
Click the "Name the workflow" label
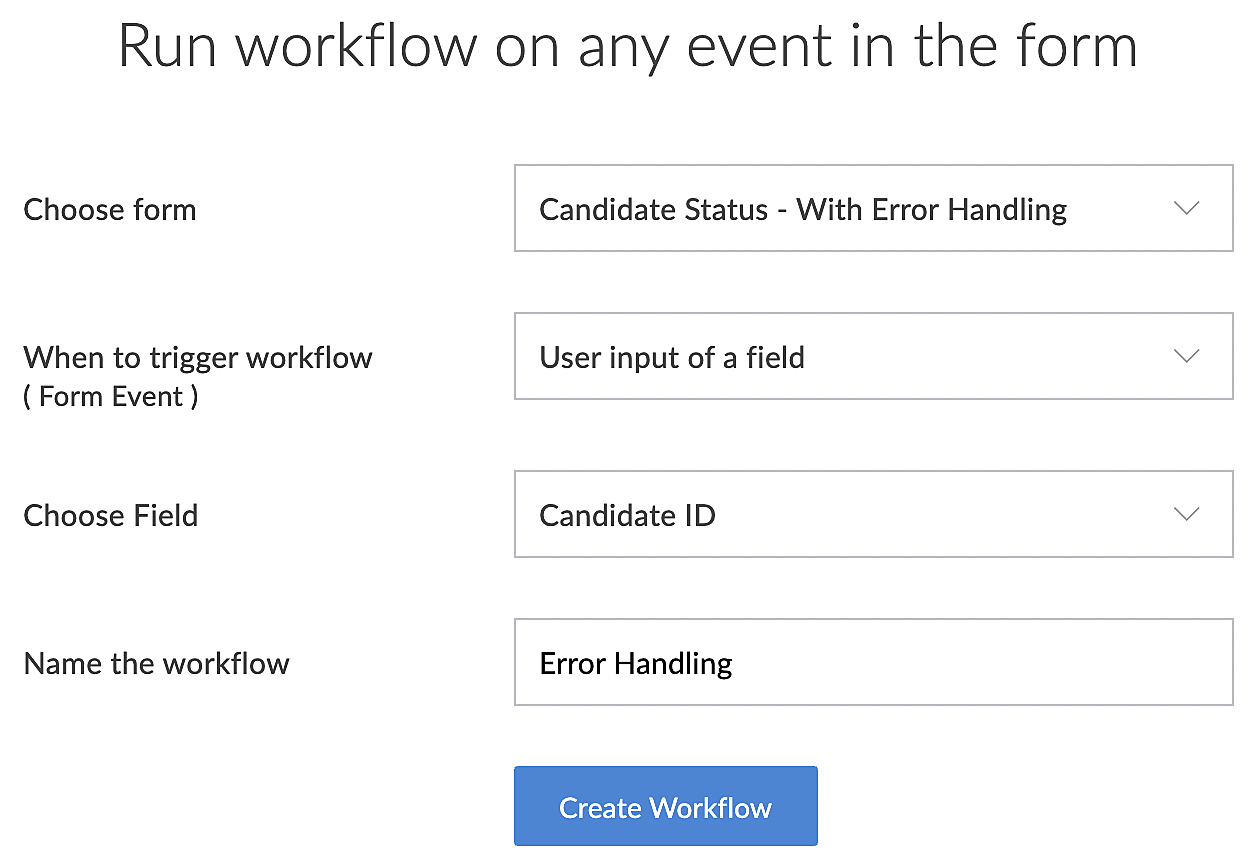(157, 664)
